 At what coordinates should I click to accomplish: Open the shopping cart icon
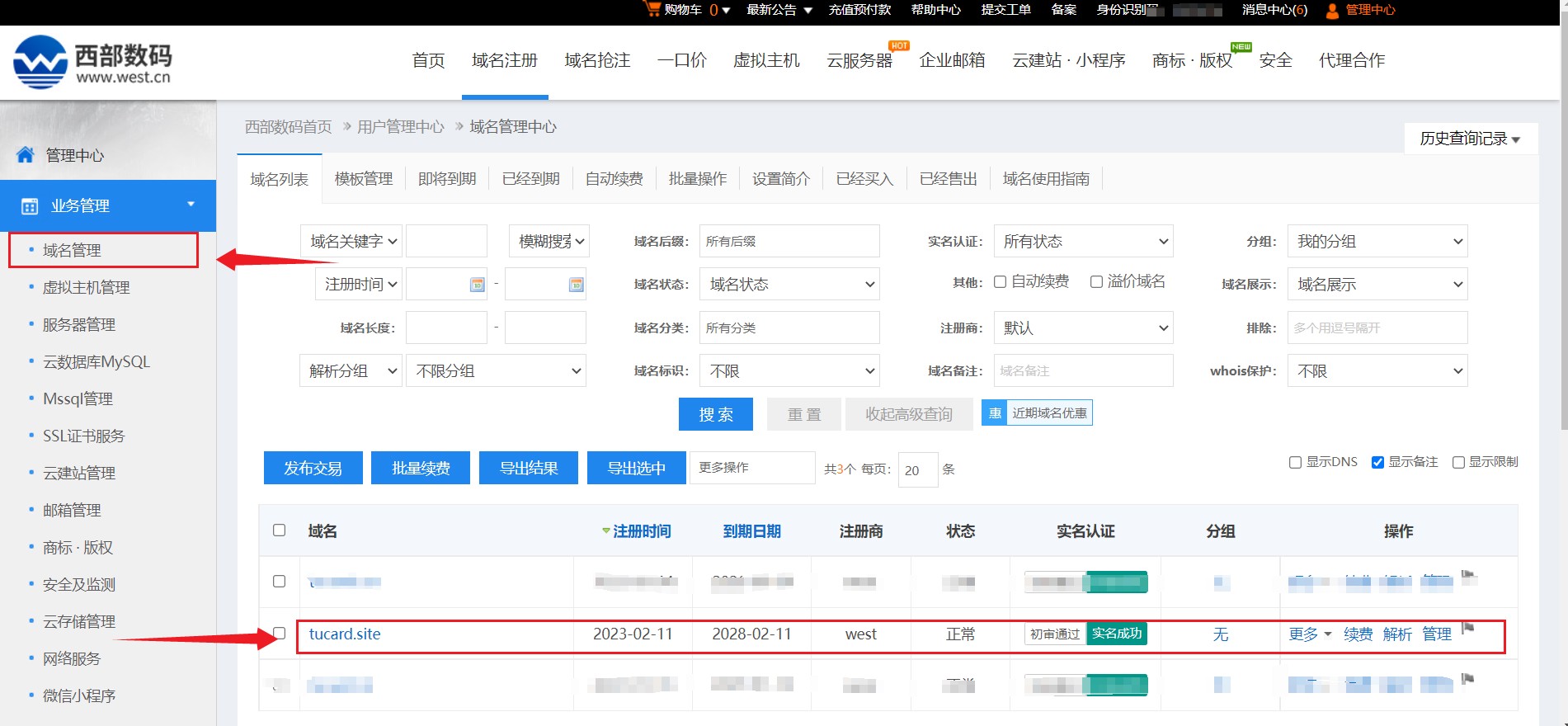[x=652, y=9]
